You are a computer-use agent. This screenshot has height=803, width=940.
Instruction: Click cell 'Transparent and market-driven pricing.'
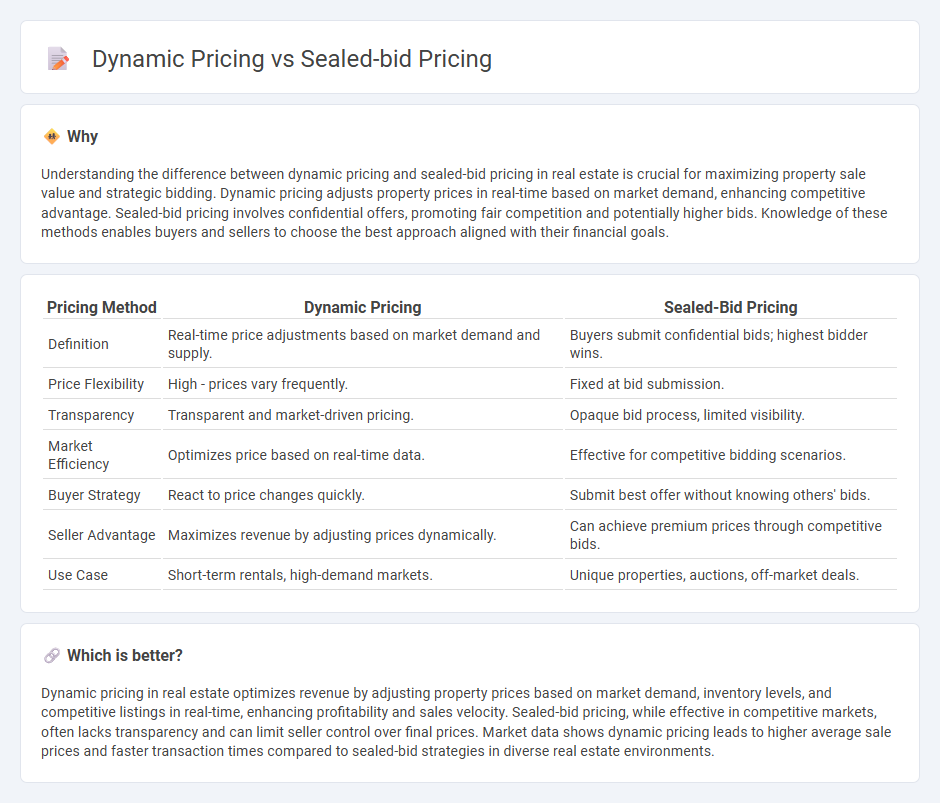coord(363,416)
